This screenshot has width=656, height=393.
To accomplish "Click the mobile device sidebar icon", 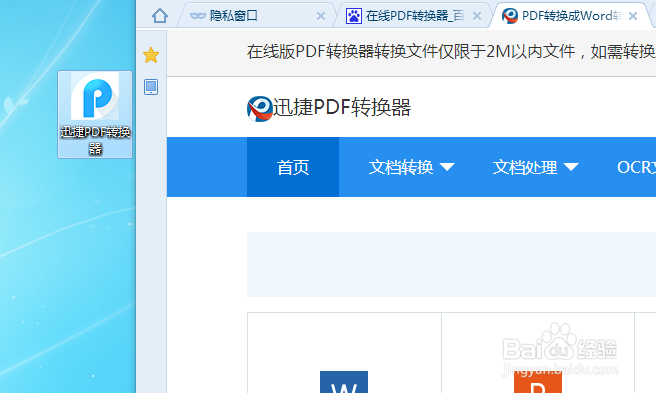I will pos(151,87).
